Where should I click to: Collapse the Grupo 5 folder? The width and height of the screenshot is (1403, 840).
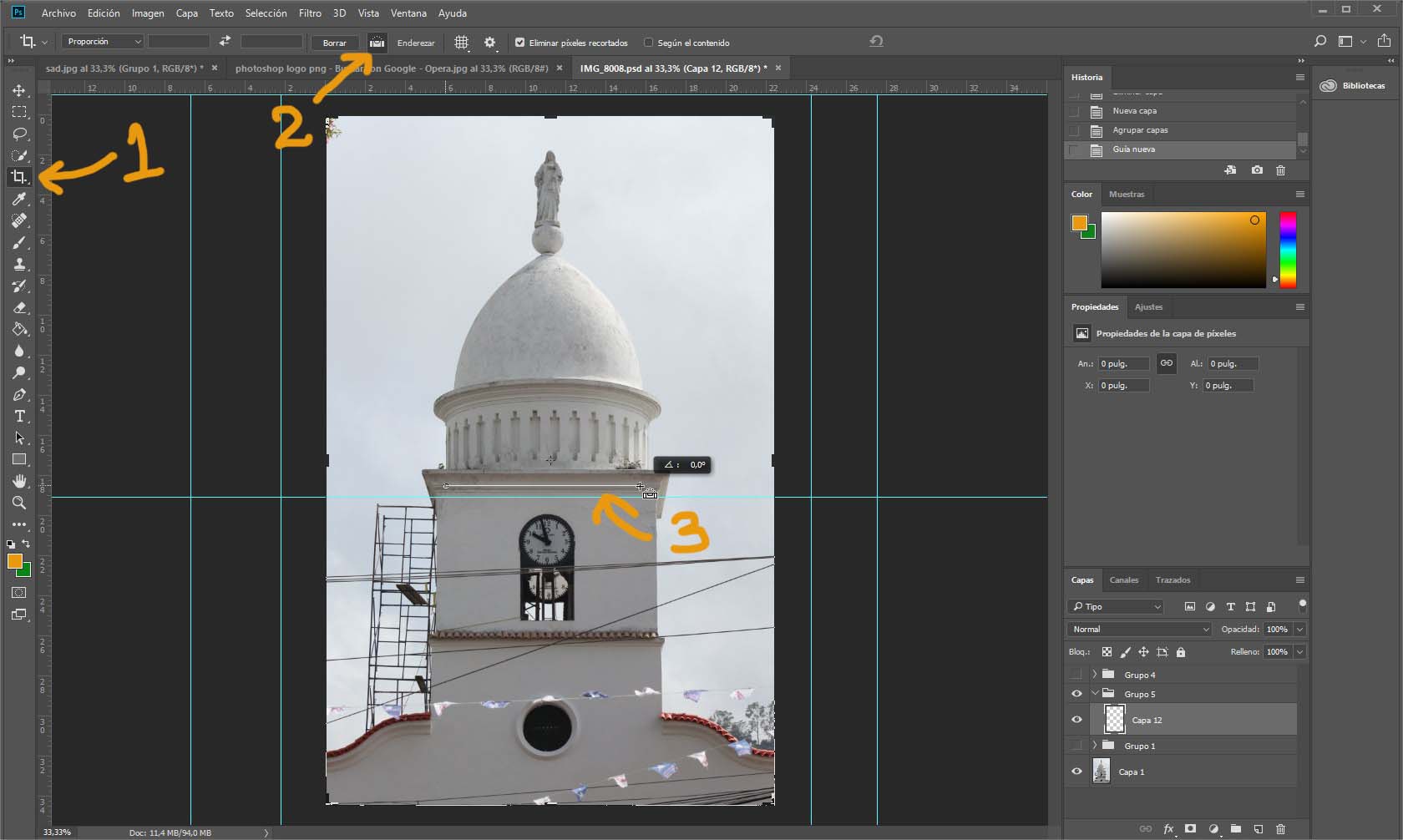pyautogui.click(x=1094, y=694)
